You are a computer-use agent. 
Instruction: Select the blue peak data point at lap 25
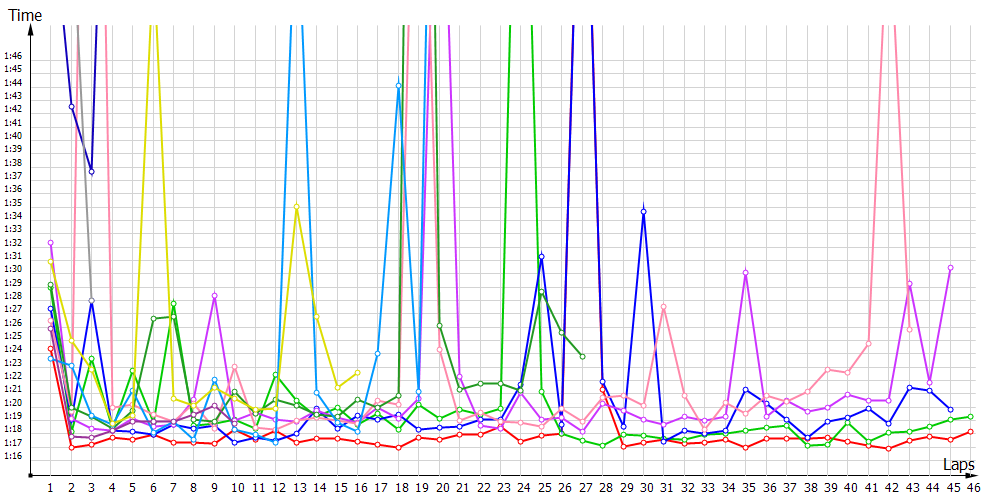541,257
